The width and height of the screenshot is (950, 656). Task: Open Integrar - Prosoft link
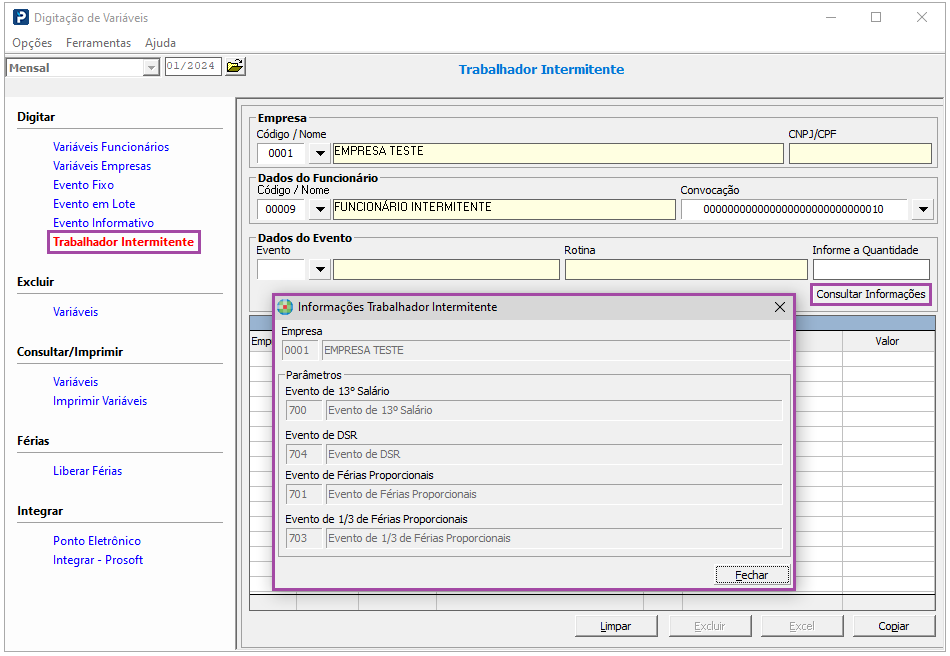coord(98,560)
